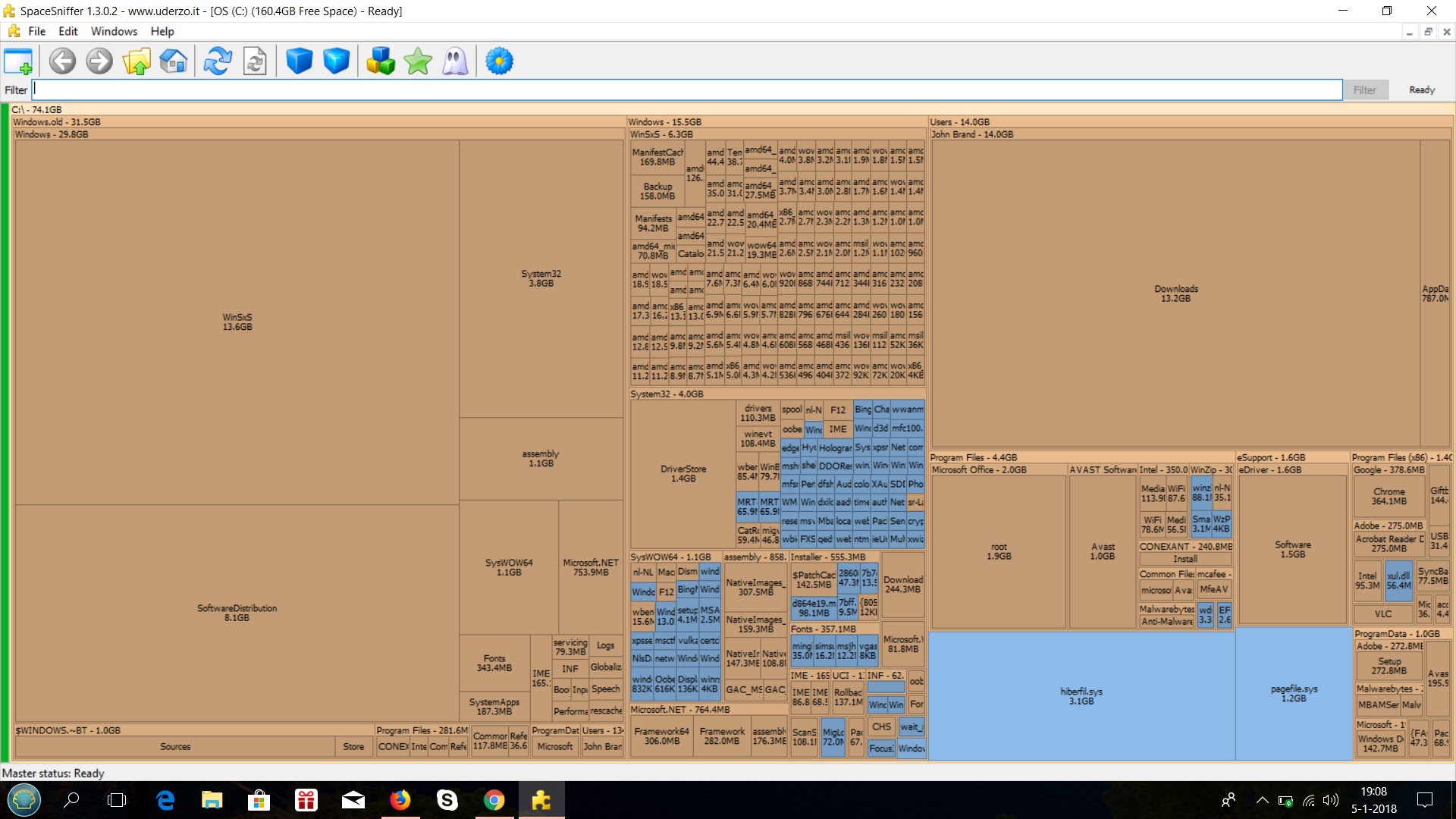
Task: Click the NativeImages 307.5MB block
Action: 755,588
